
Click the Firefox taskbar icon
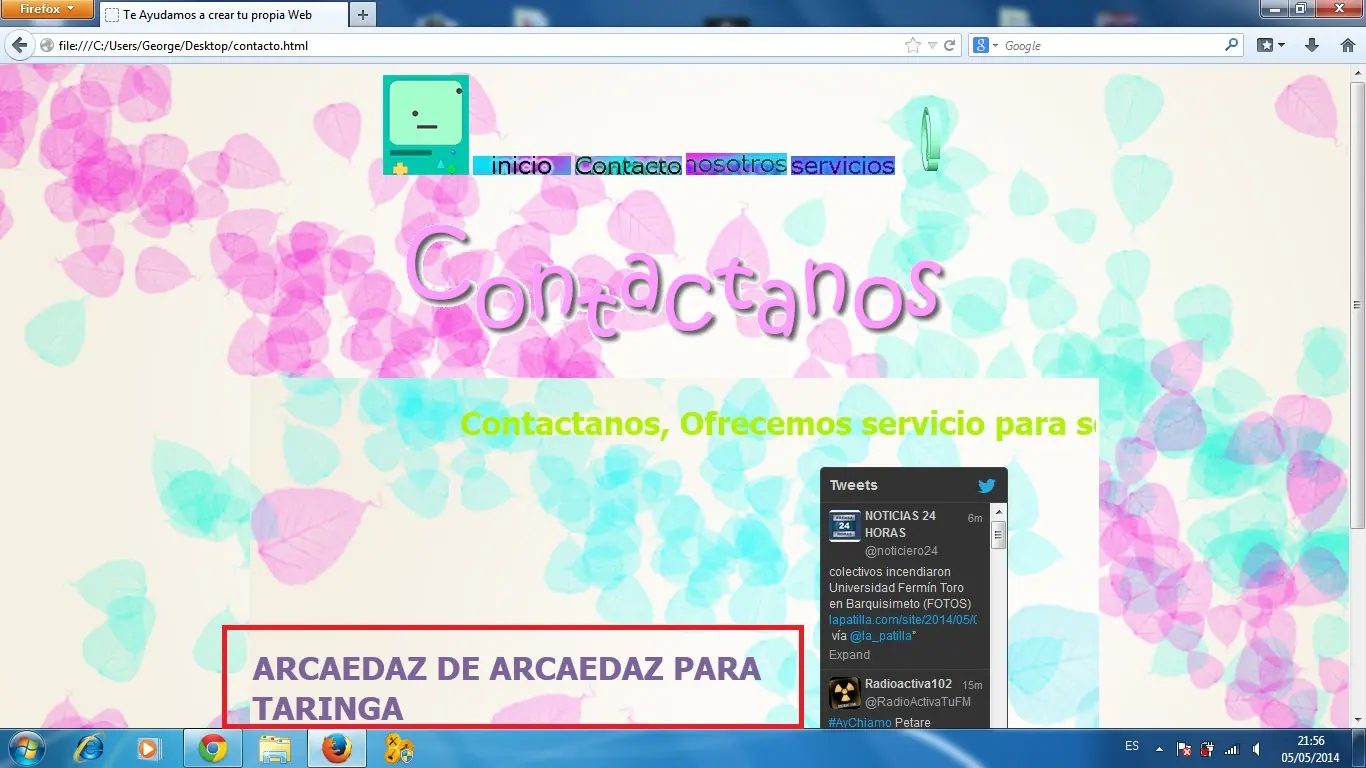(337, 748)
